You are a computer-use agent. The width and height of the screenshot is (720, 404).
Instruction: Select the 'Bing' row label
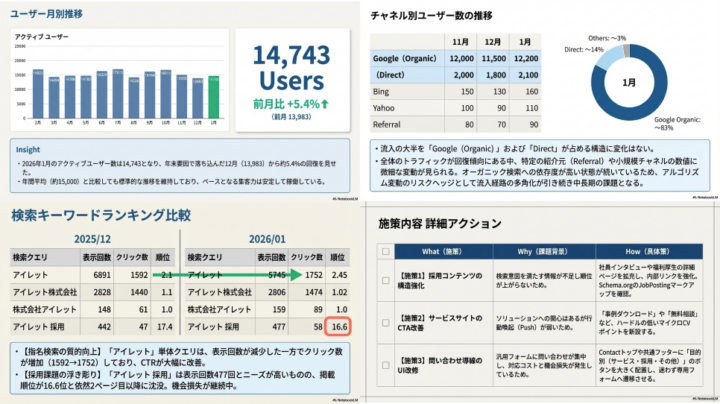tap(381, 91)
